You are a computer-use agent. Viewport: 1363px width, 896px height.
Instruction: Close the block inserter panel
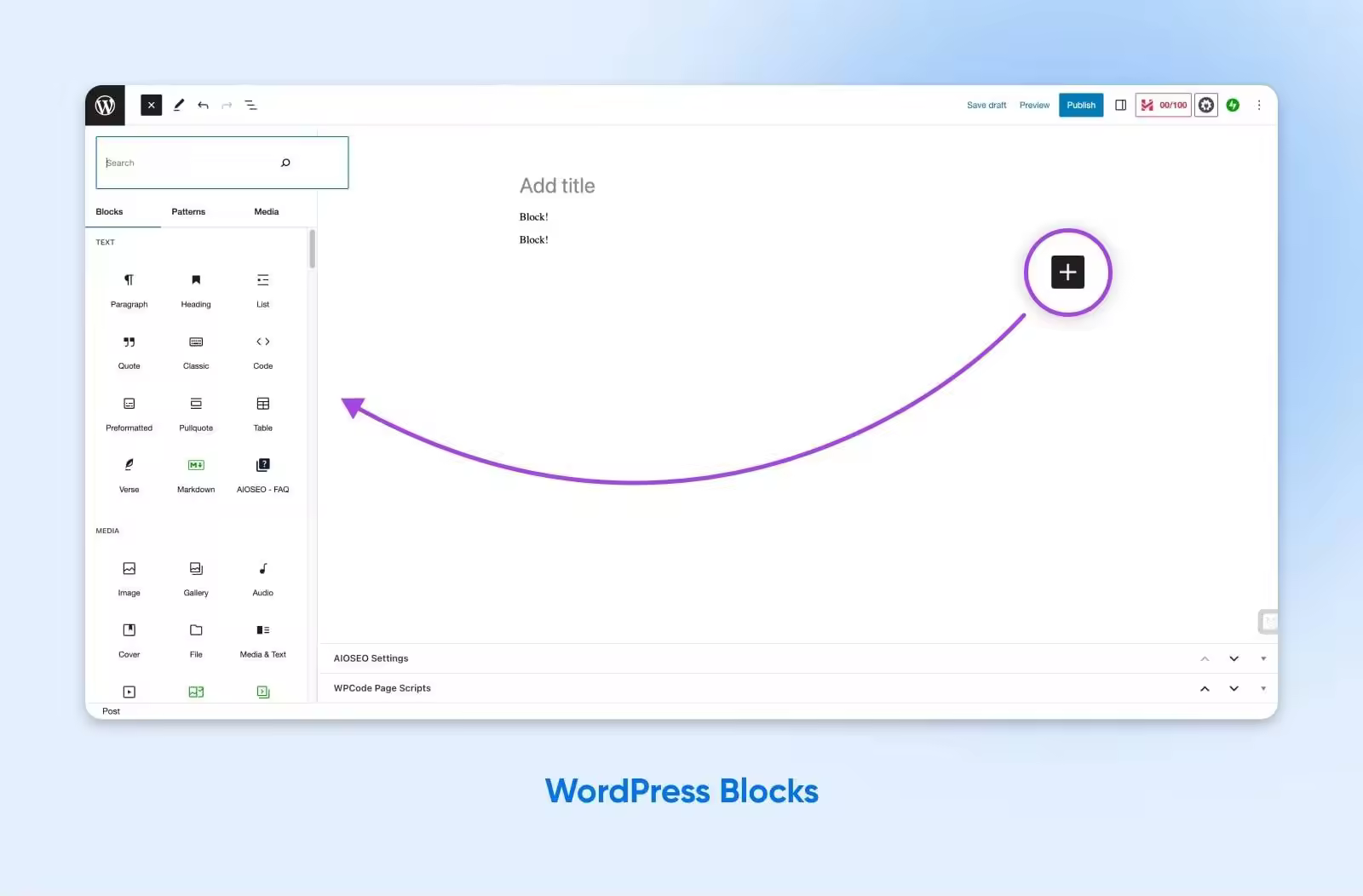(151, 106)
